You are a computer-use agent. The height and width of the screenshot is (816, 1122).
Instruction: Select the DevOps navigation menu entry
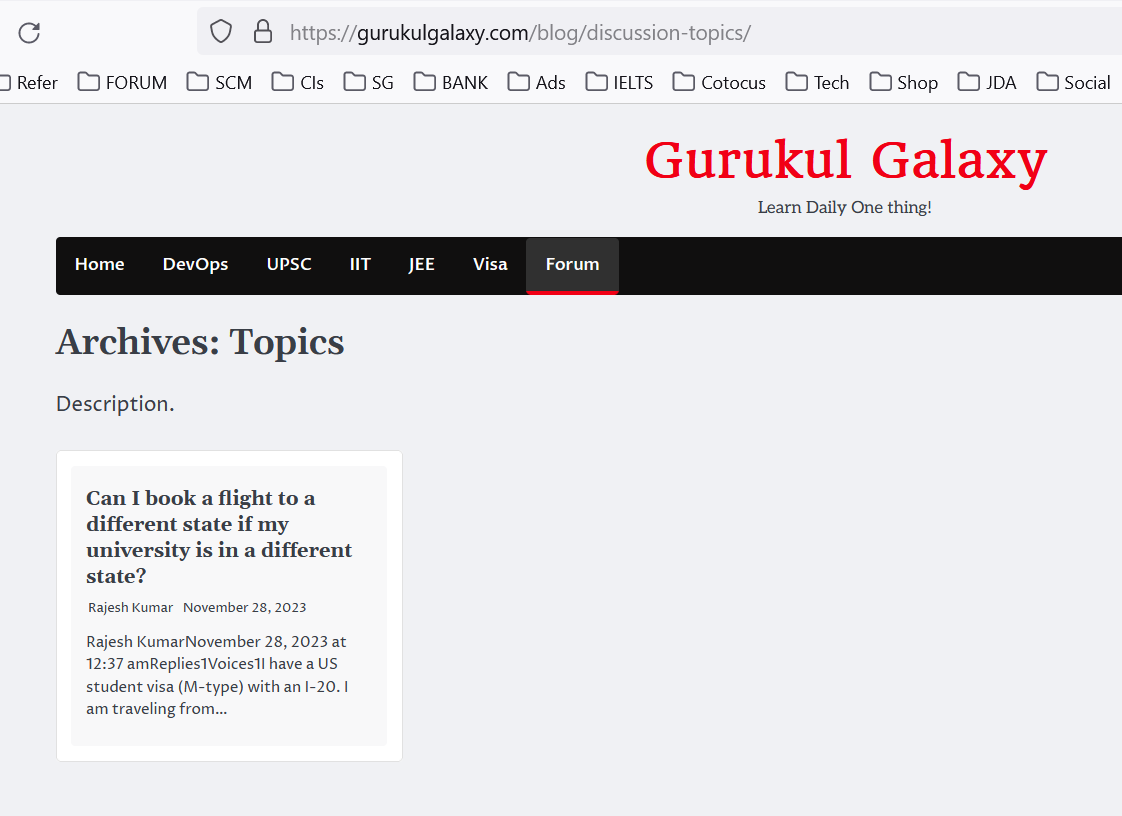tap(195, 264)
